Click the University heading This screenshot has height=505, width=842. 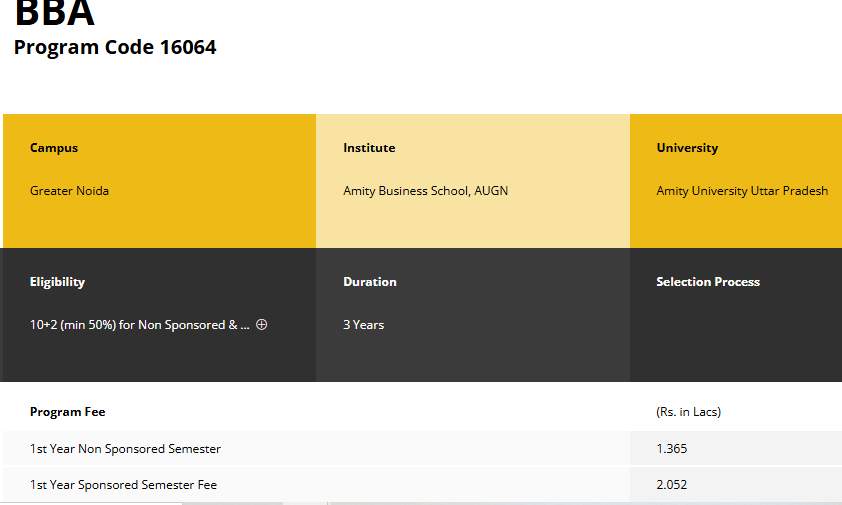[687, 148]
